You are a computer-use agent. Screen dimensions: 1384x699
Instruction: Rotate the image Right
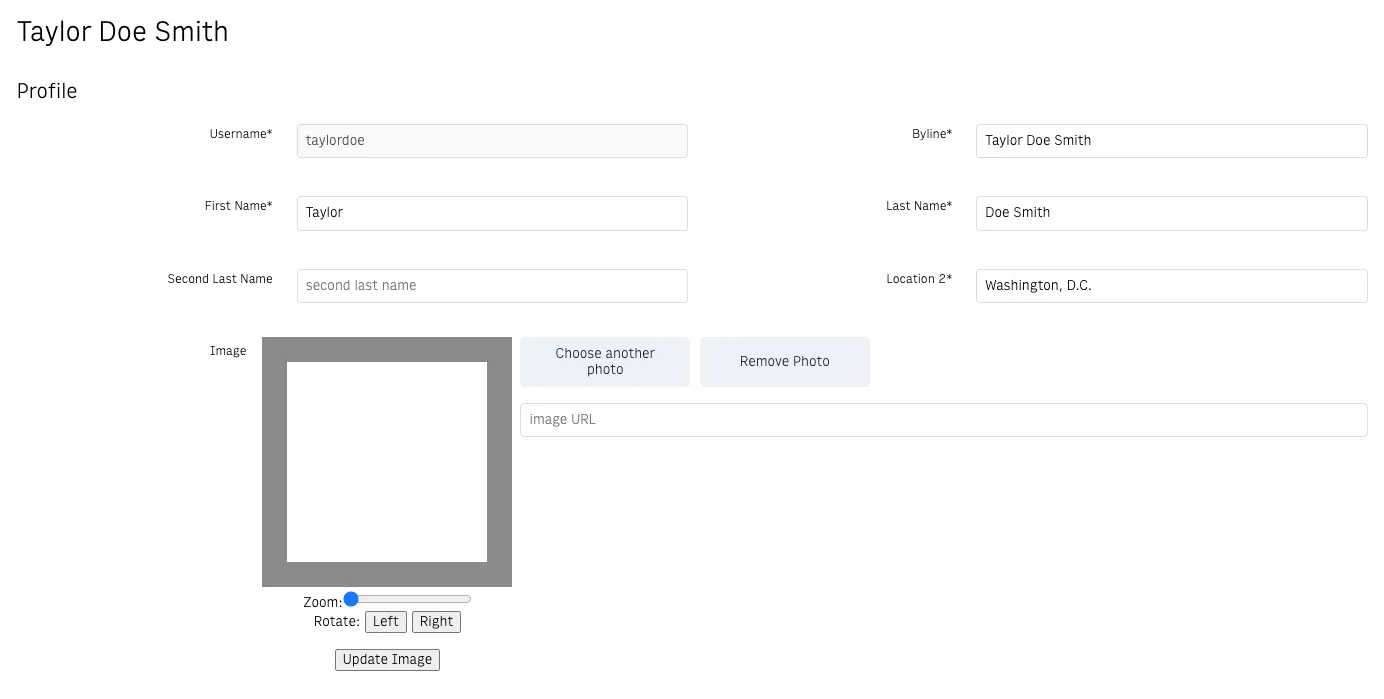436,622
